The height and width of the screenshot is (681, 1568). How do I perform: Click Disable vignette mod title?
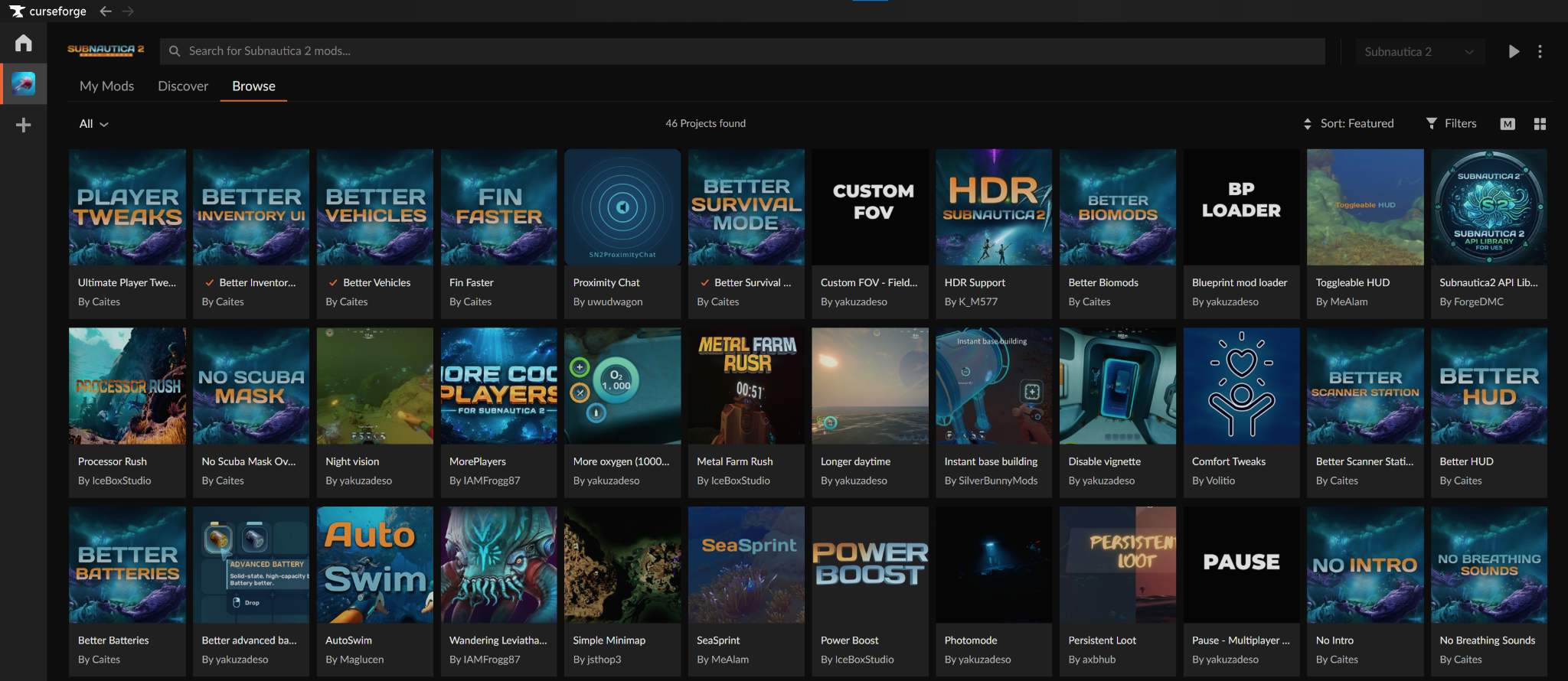pos(1104,461)
